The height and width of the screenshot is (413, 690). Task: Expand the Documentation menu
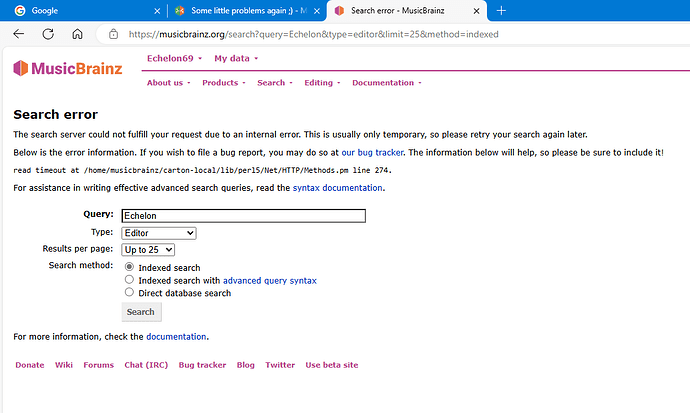coord(386,83)
